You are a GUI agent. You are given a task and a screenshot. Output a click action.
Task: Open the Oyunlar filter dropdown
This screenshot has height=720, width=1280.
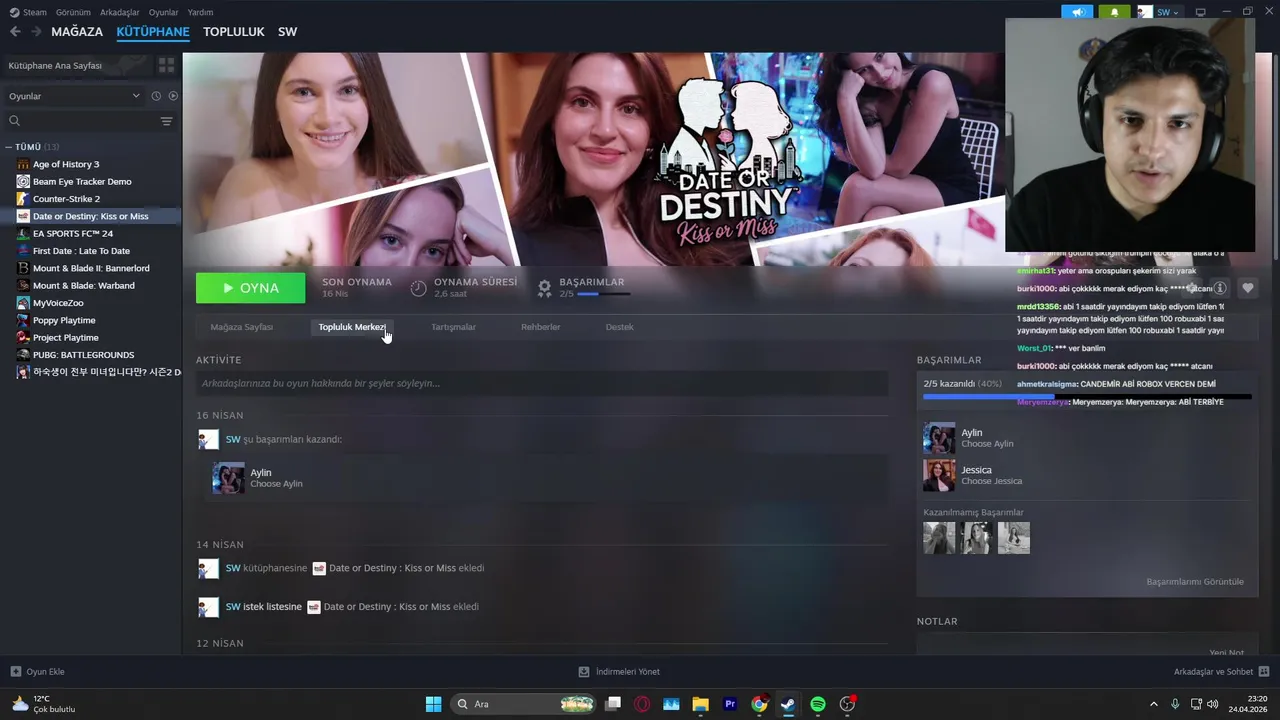coord(75,96)
